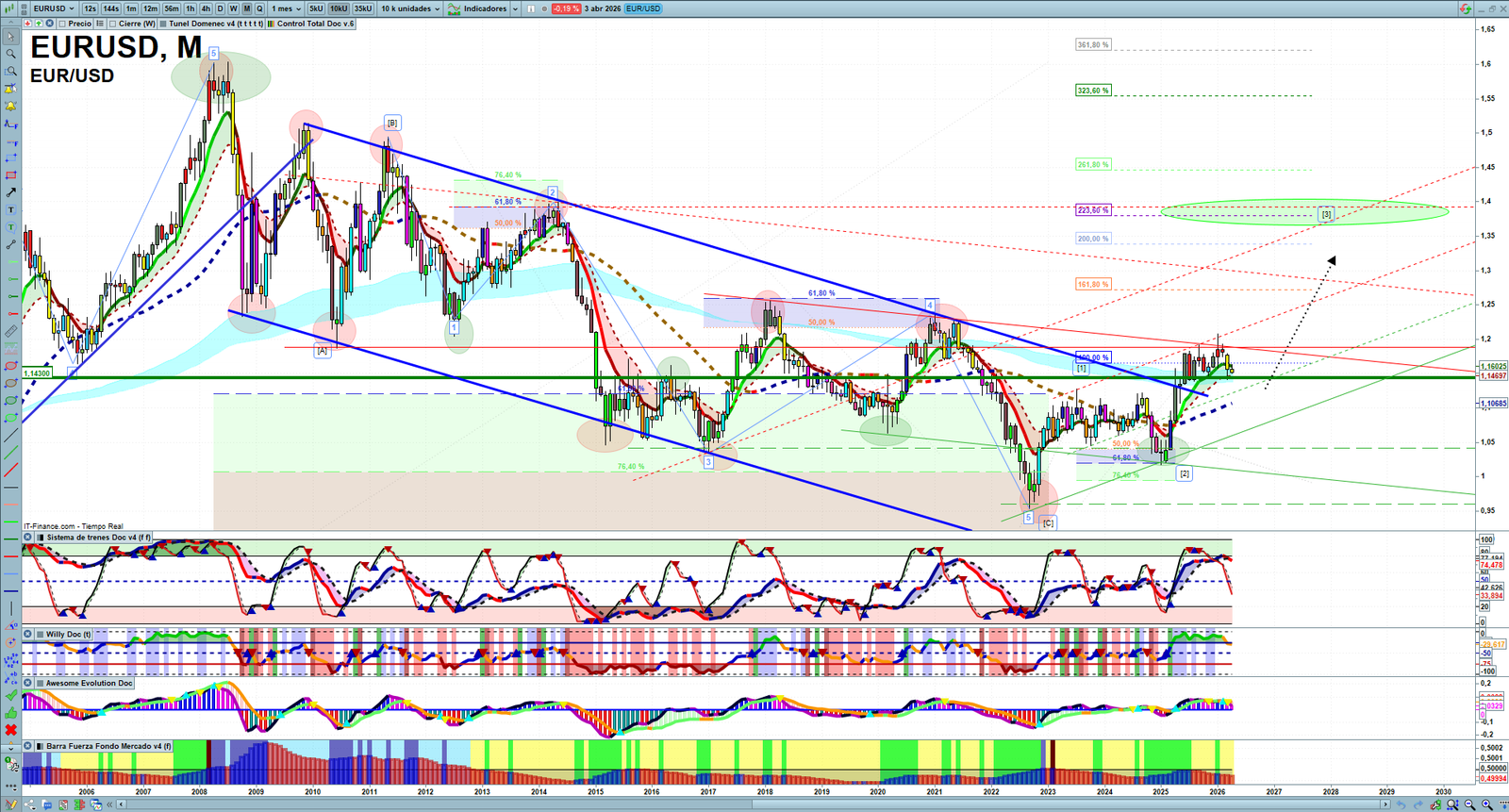
Task: Click the Indicadores button
Action: [478, 8]
